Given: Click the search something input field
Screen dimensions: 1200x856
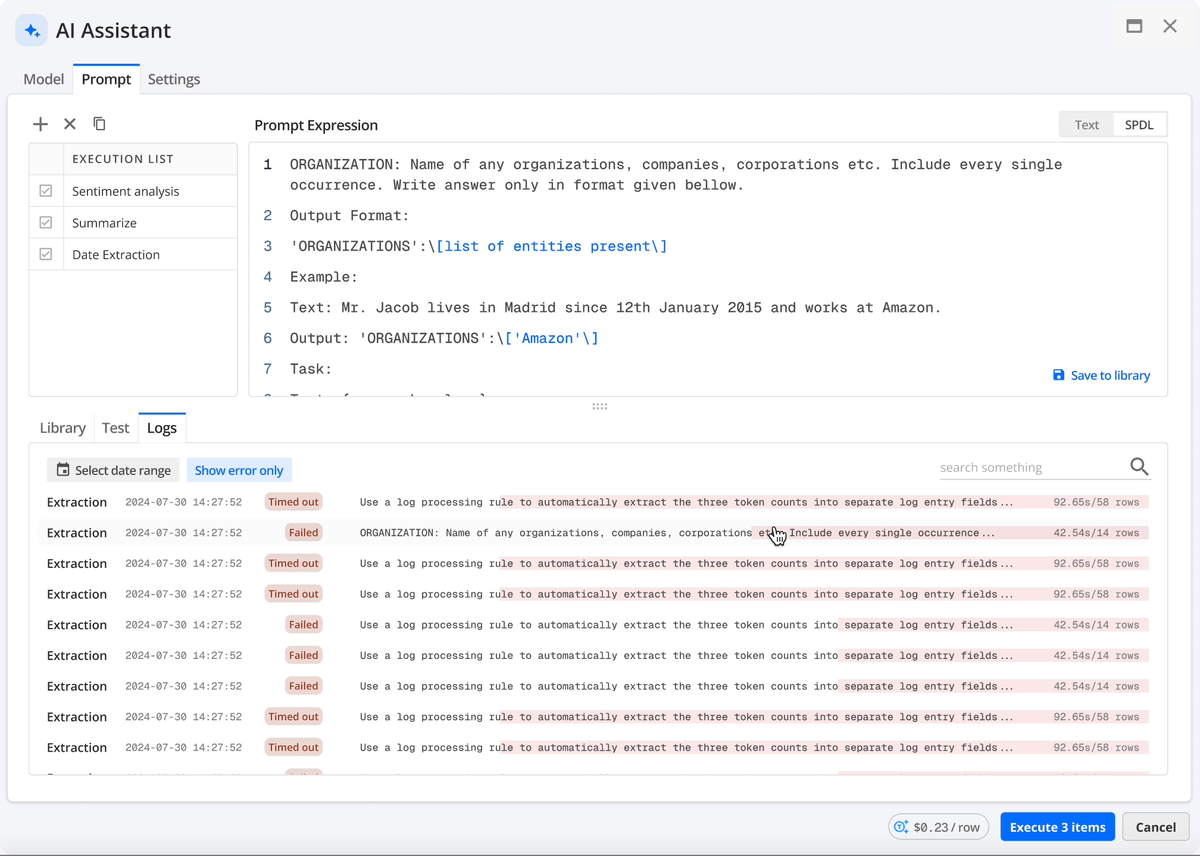Looking at the screenshot, I should pyautogui.click(x=1032, y=467).
